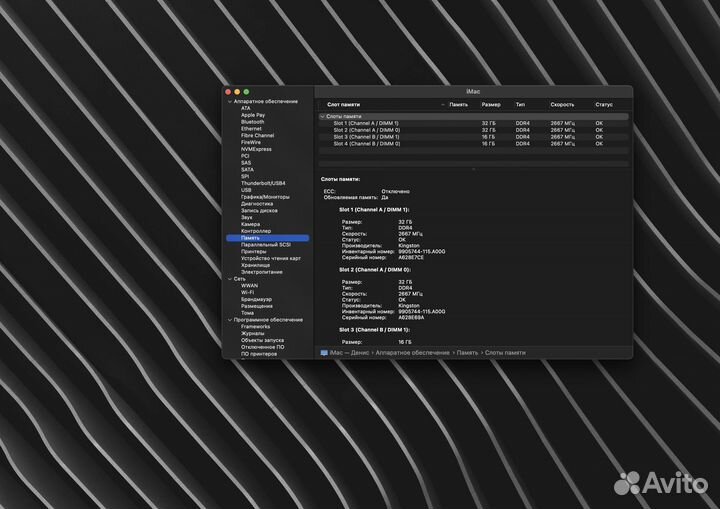Open NVMExpress in the sidebar
Screen dimensions: 720x509
(256, 149)
